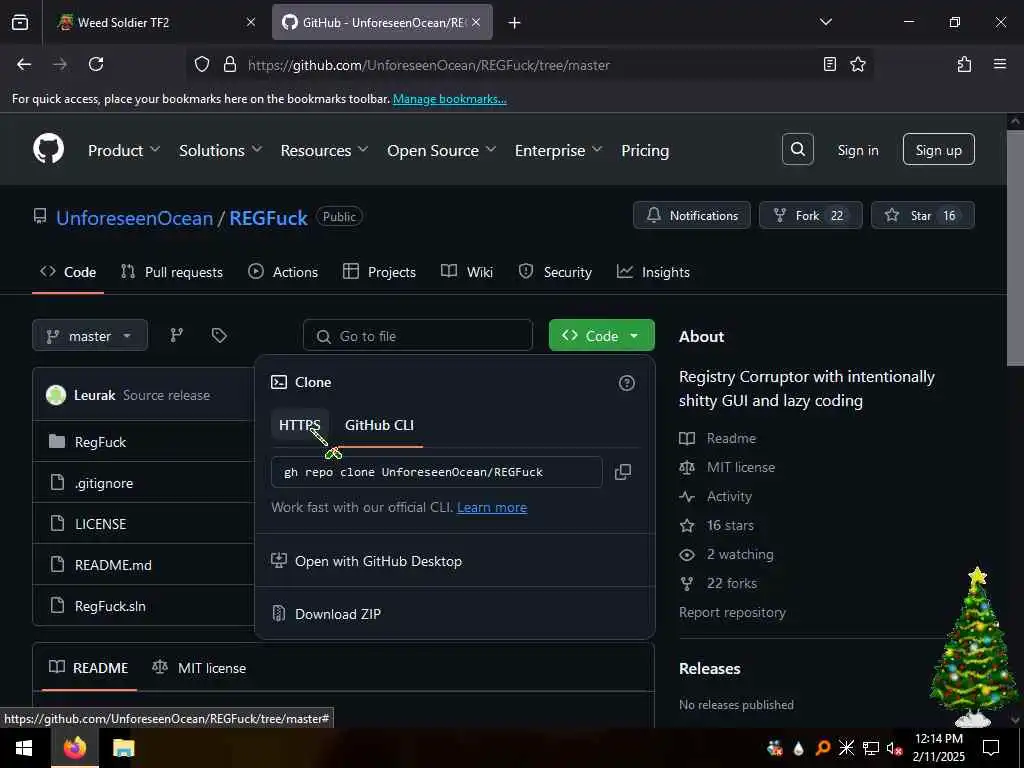Image resolution: width=1024 pixels, height=768 pixels.
Task: Switch to the HTTPS clone tab
Action: [x=300, y=425]
